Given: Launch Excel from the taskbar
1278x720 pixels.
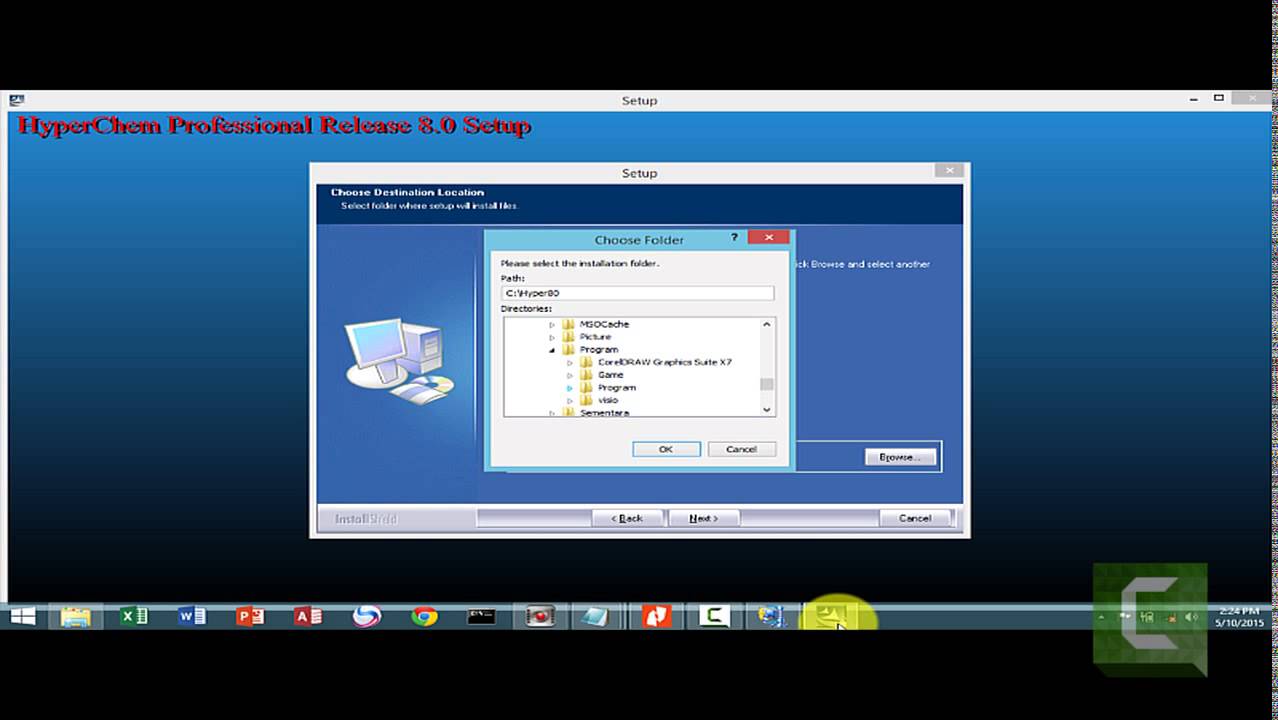Looking at the screenshot, I should (x=133, y=616).
